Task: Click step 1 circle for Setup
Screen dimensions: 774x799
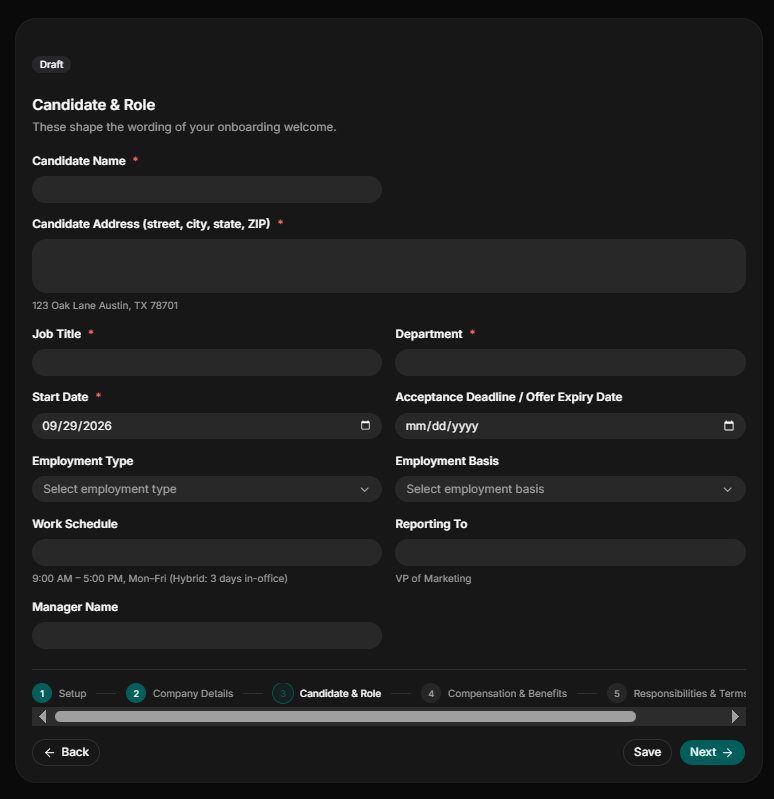Action: 42,694
